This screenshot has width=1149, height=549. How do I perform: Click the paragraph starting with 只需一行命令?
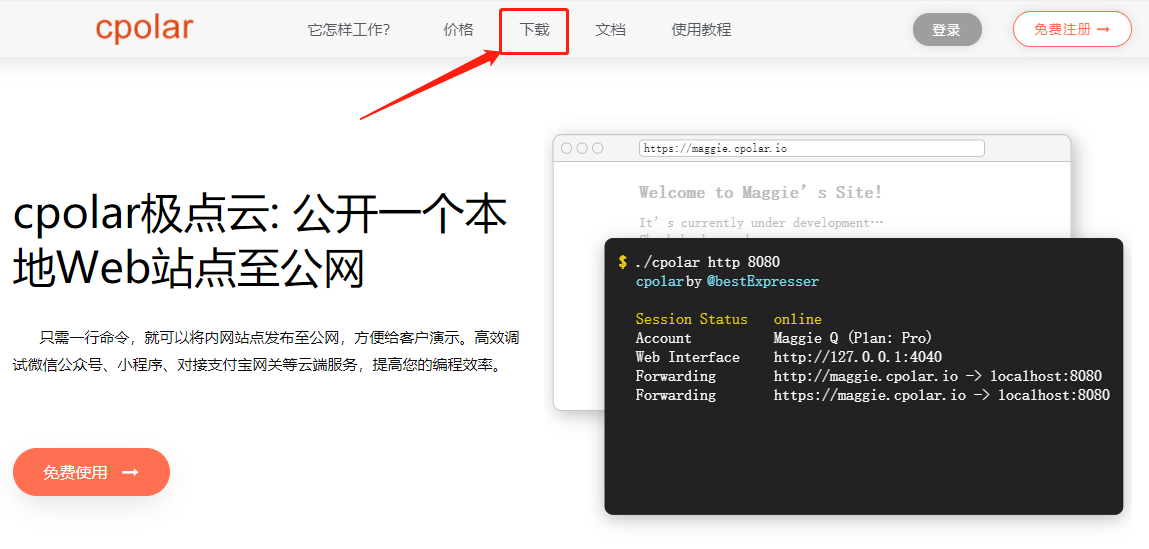coord(267,351)
